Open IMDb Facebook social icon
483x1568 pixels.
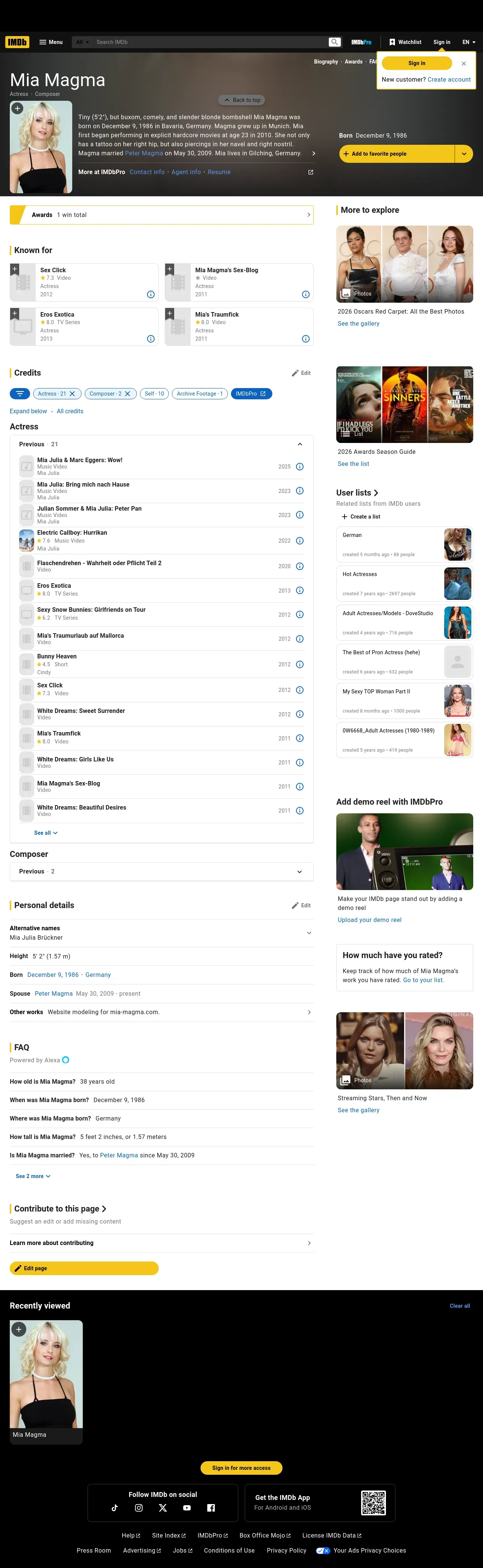coord(211,1508)
